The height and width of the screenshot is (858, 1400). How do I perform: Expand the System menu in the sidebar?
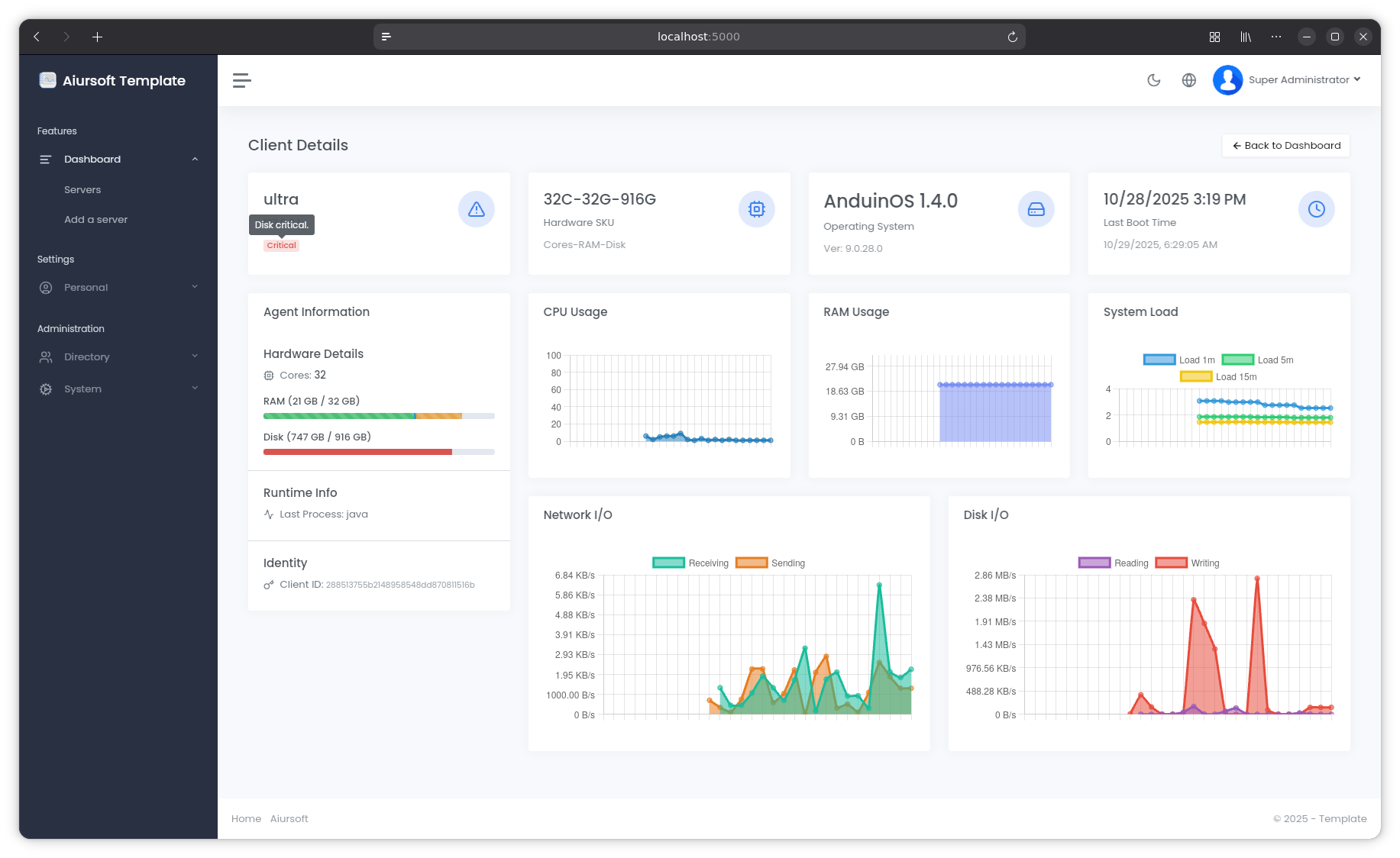click(82, 389)
